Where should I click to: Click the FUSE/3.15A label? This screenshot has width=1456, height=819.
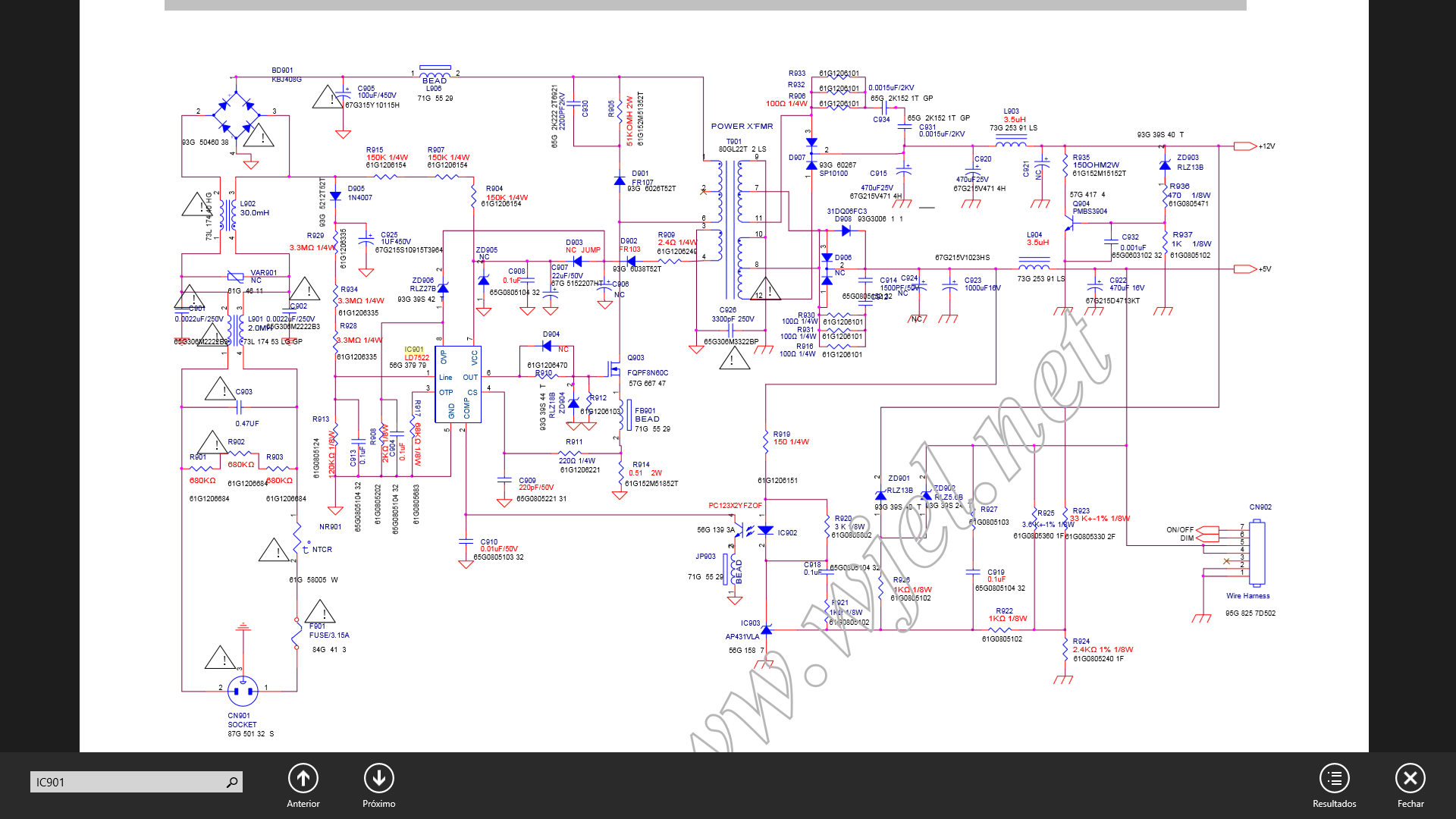coord(329,635)
